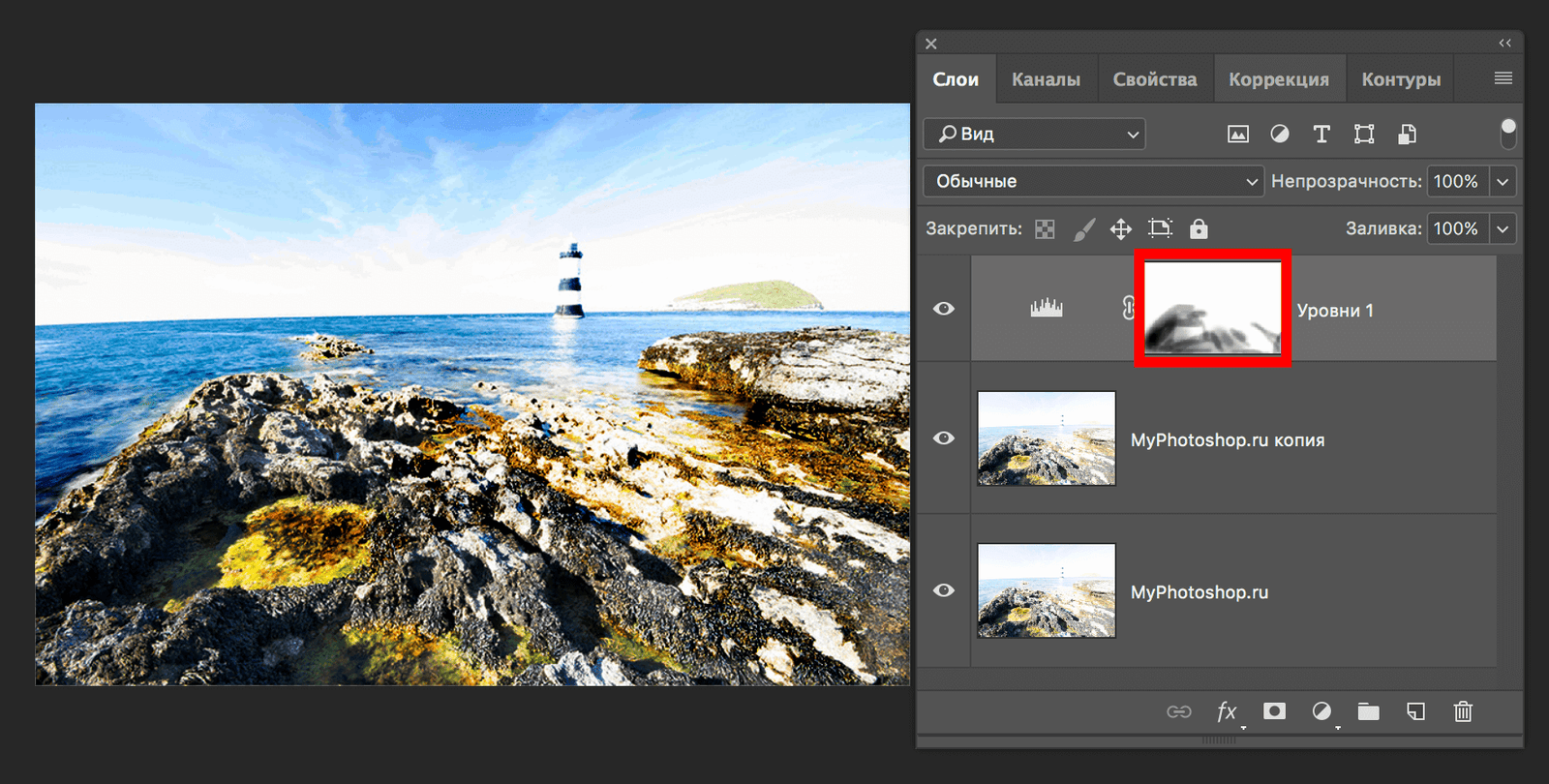Hide the Уровни 1 adjustment layer

[x=944, y=309]
